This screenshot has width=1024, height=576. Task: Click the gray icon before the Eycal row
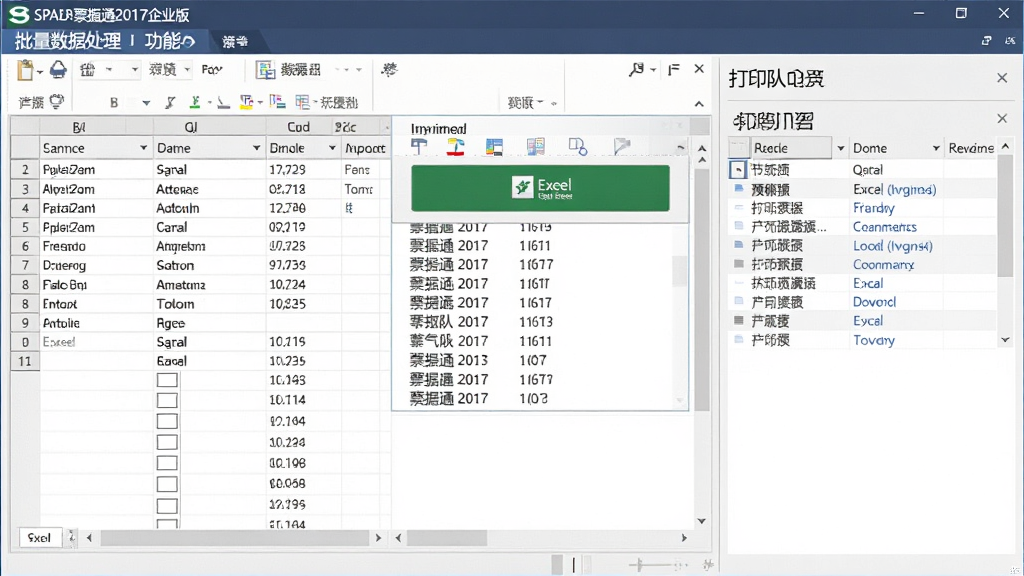pyautogui.click(x=739, y=320)
